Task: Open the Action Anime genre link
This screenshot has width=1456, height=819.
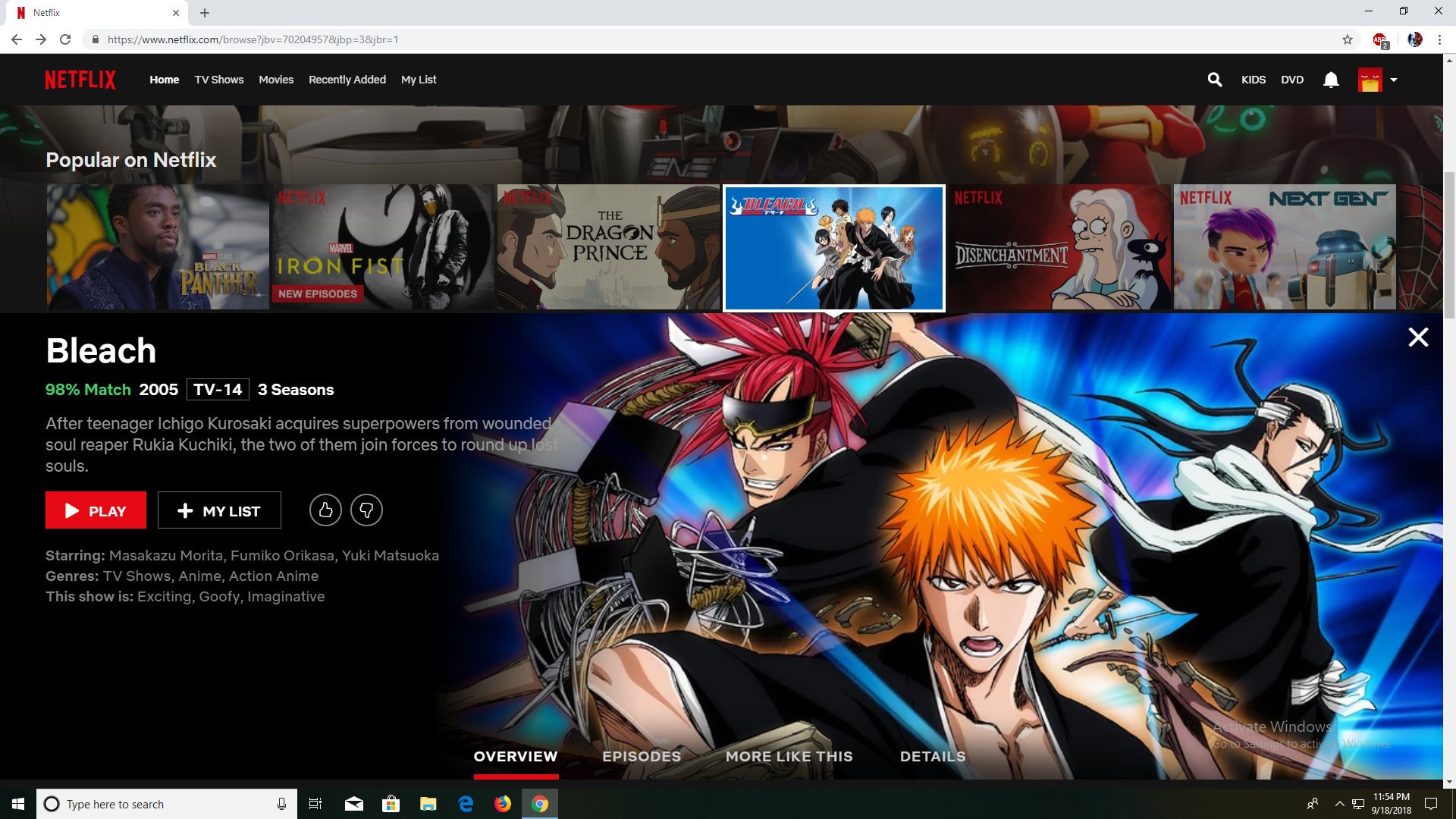Action: point(274,576)
